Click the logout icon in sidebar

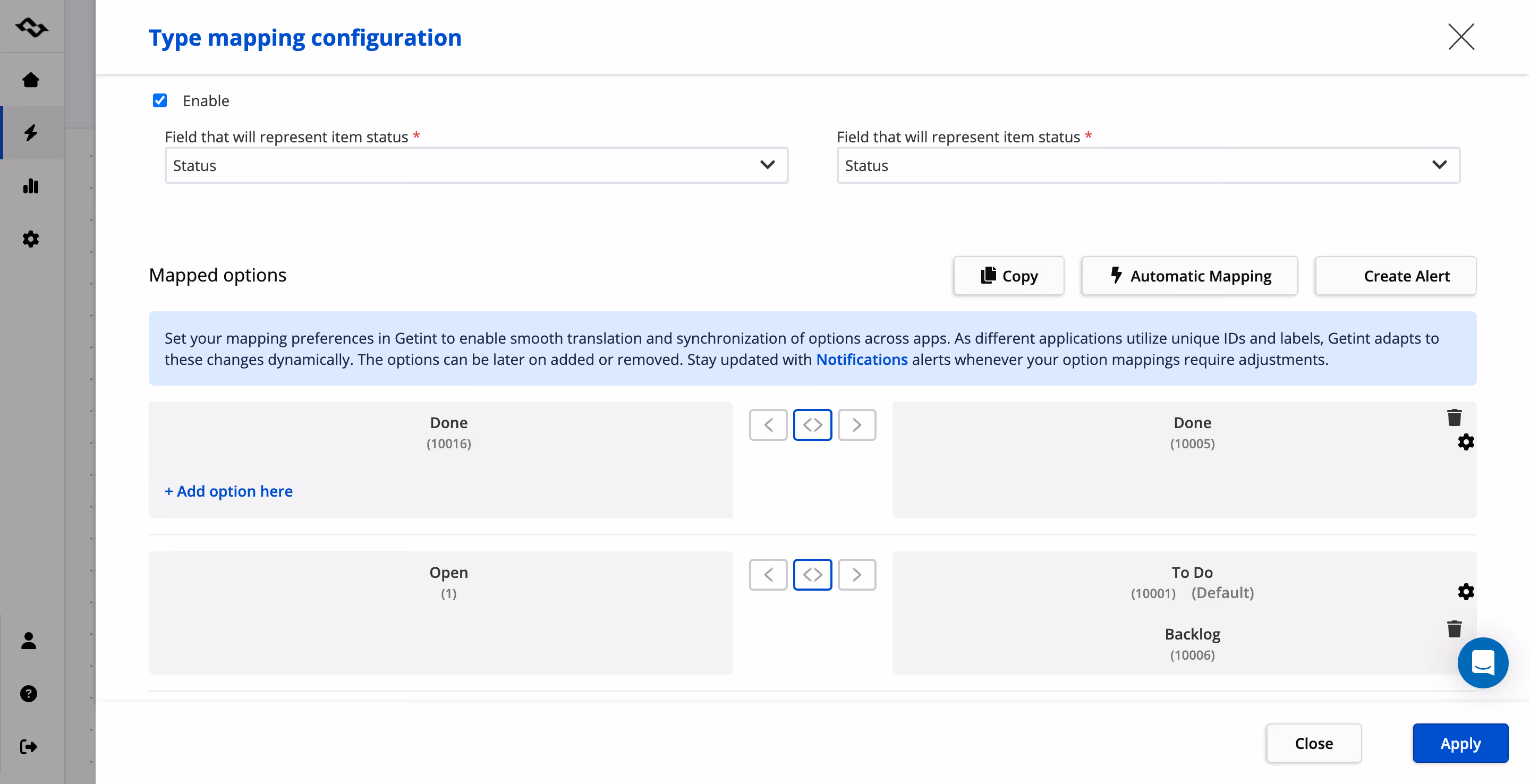(29, 746)
